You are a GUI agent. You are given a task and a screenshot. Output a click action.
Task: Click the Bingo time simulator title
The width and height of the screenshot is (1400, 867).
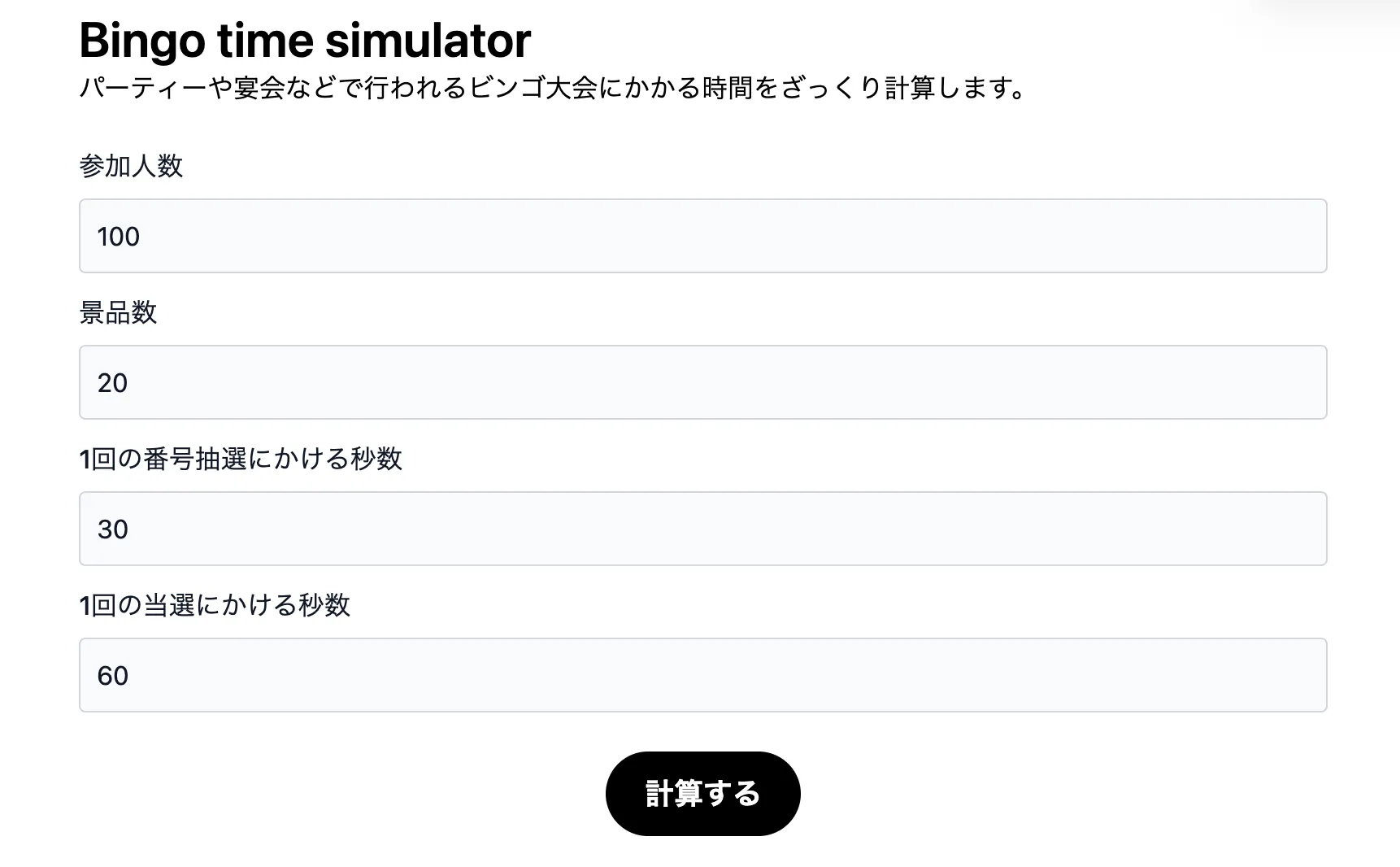tap(304, 39)
